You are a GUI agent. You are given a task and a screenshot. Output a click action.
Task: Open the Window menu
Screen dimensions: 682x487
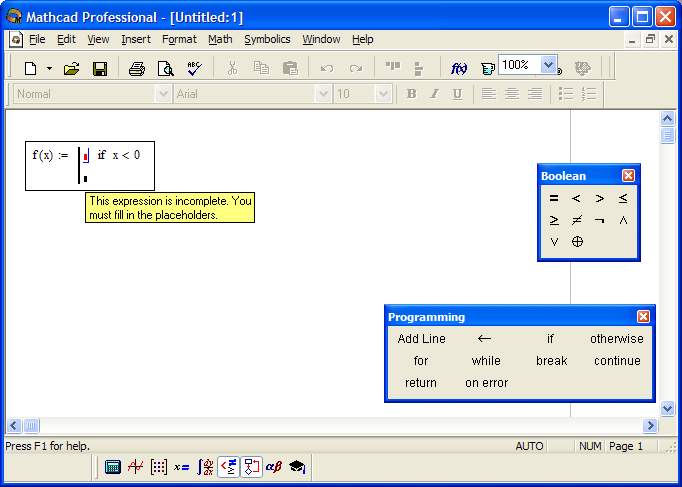(x=321, y=40)
